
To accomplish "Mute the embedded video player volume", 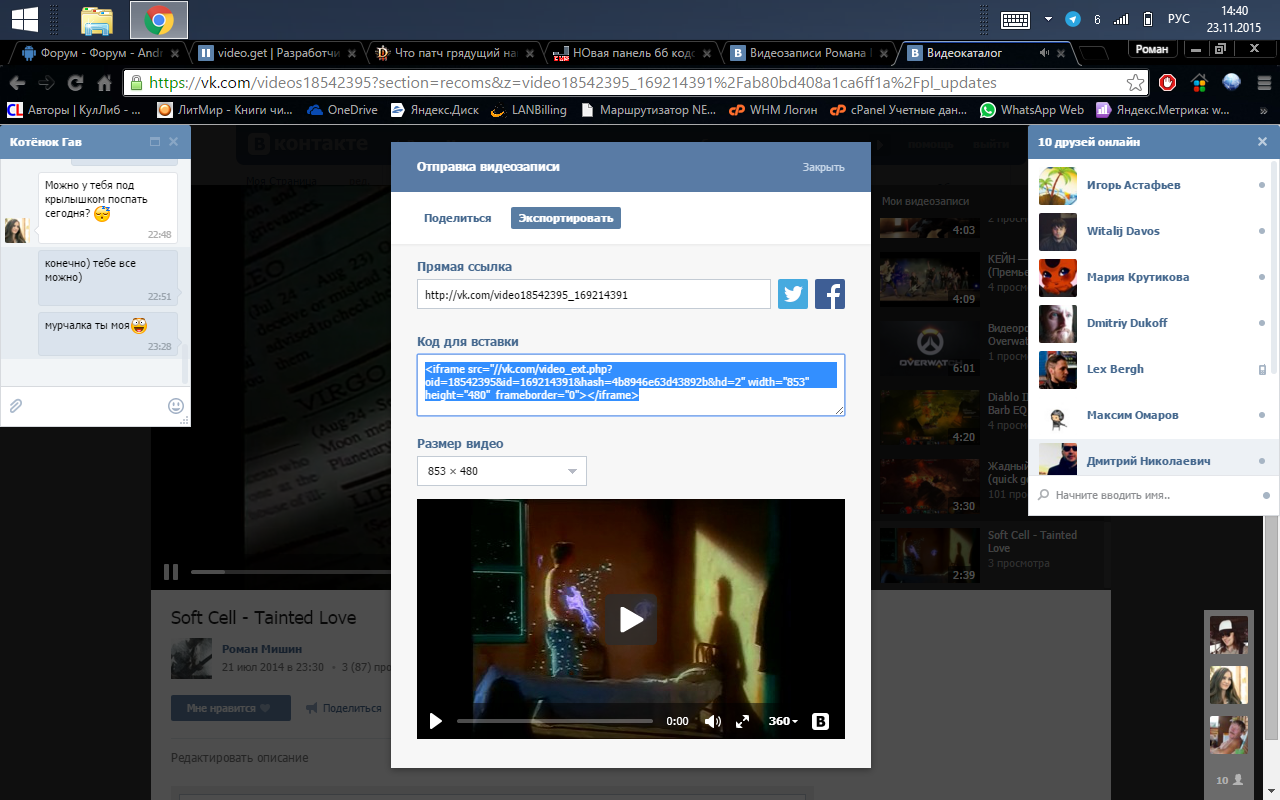I will (712, 721).
